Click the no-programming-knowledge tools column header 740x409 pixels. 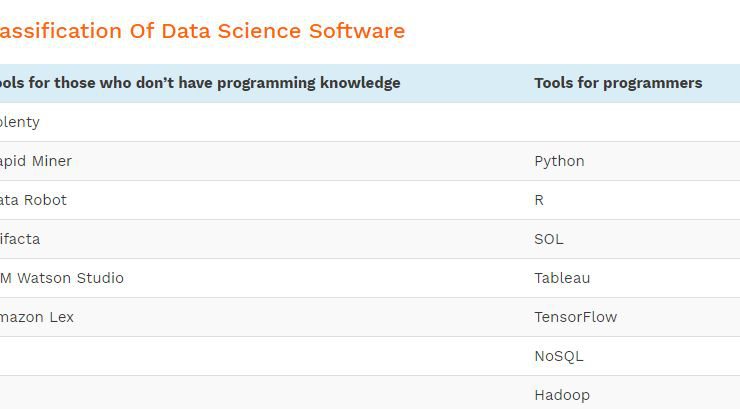[x=200, y=83]
